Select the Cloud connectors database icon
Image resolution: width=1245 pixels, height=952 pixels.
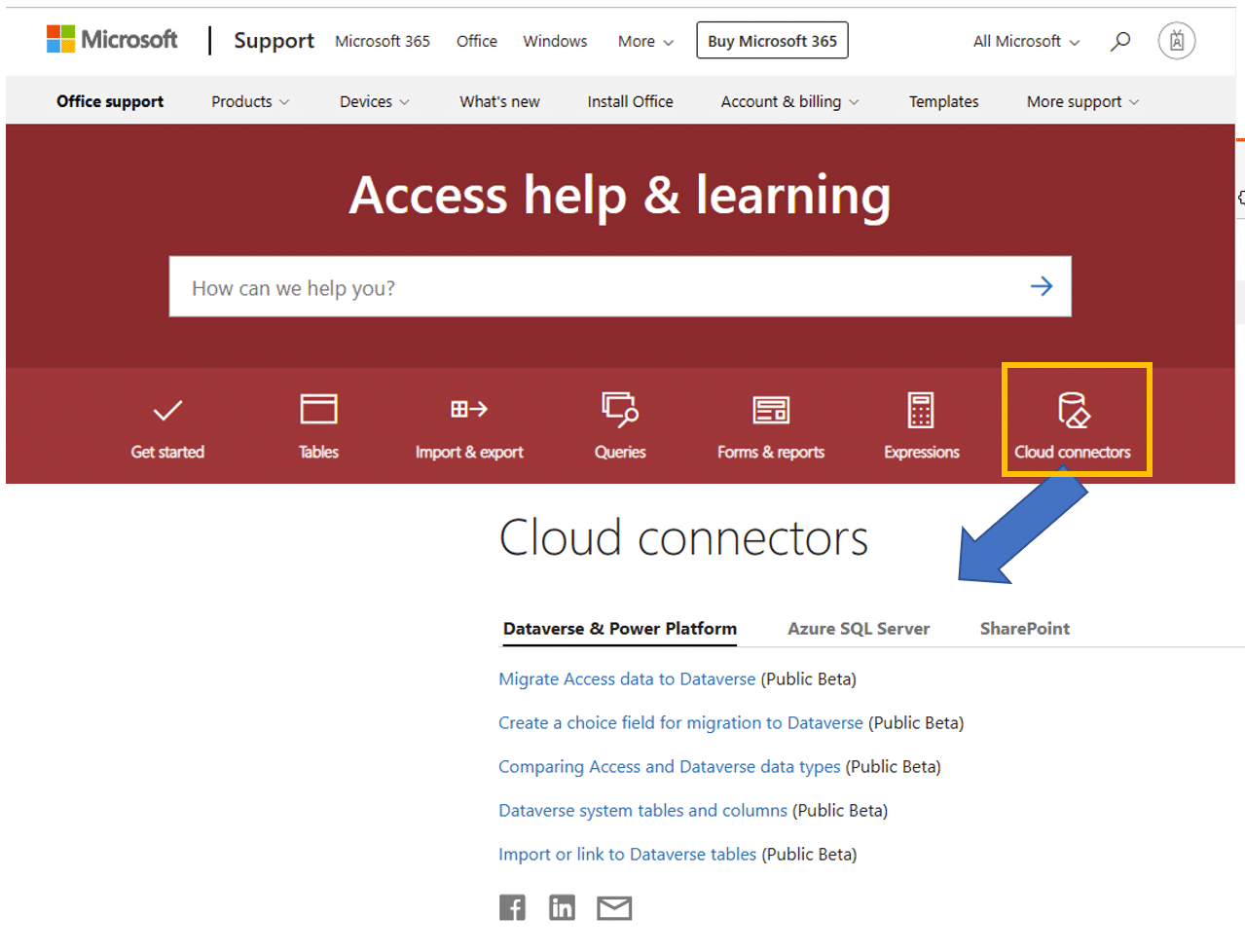(1073, 410)
